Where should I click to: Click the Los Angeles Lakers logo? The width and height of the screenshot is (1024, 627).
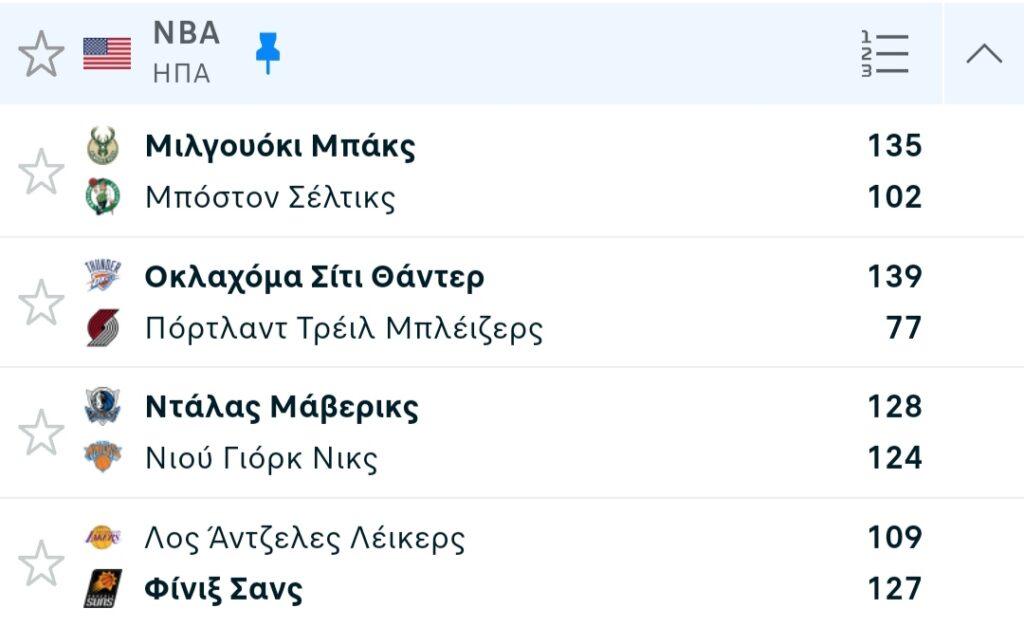(x=102, y=538)
